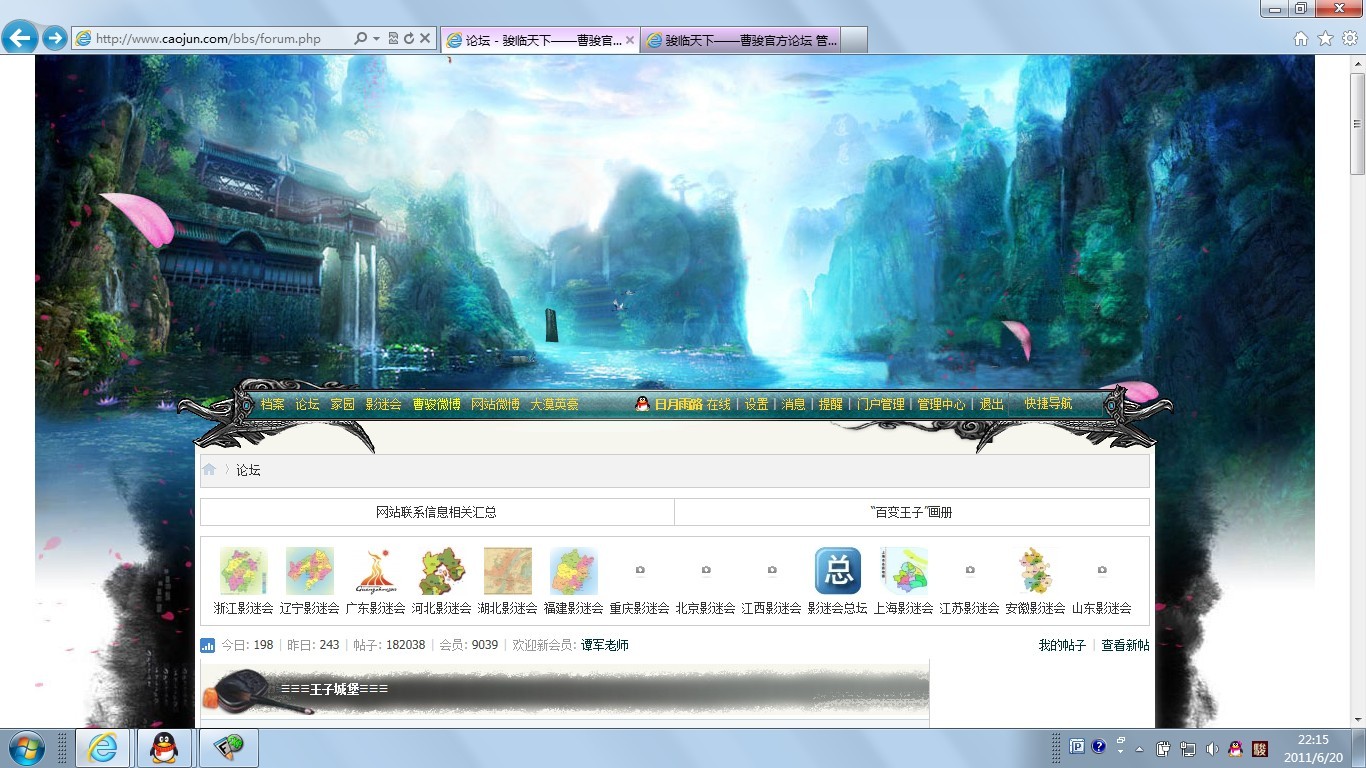Open the 快捷导航 quick navigation menu
Screen dimensions: 1366x768
[x=1047, y=404]
